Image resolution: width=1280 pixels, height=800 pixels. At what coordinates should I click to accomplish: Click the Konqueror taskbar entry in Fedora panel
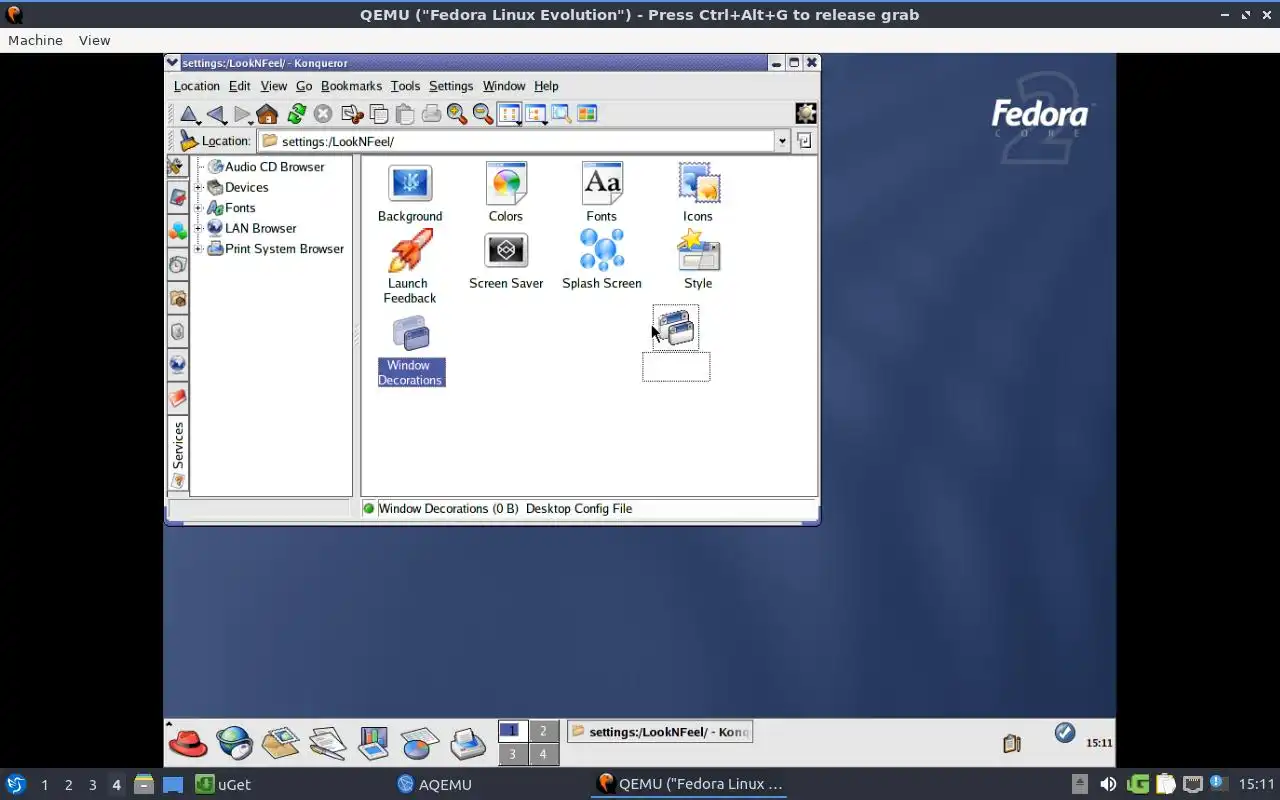coord(660,732)
